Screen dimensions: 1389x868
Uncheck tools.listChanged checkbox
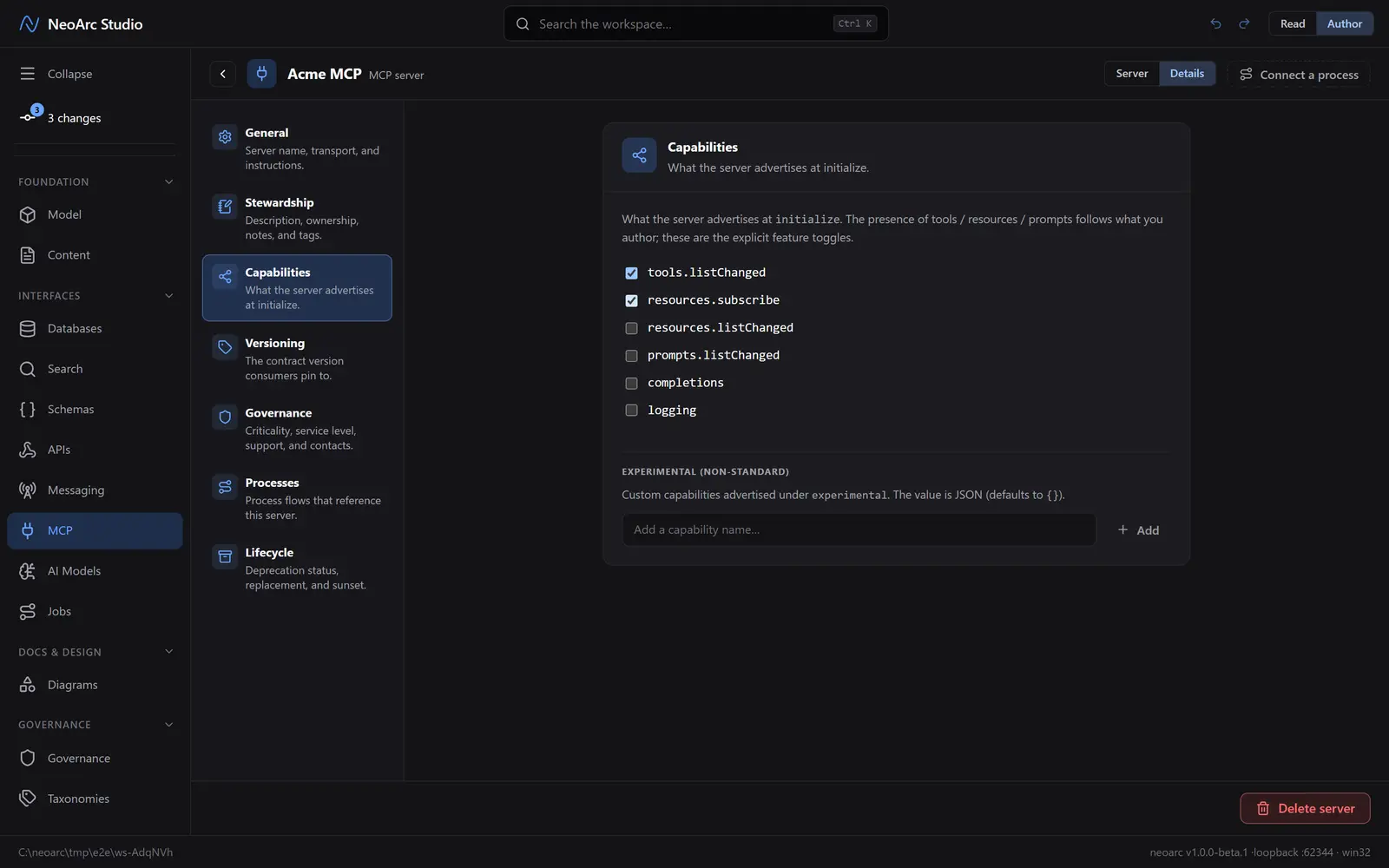631,273
